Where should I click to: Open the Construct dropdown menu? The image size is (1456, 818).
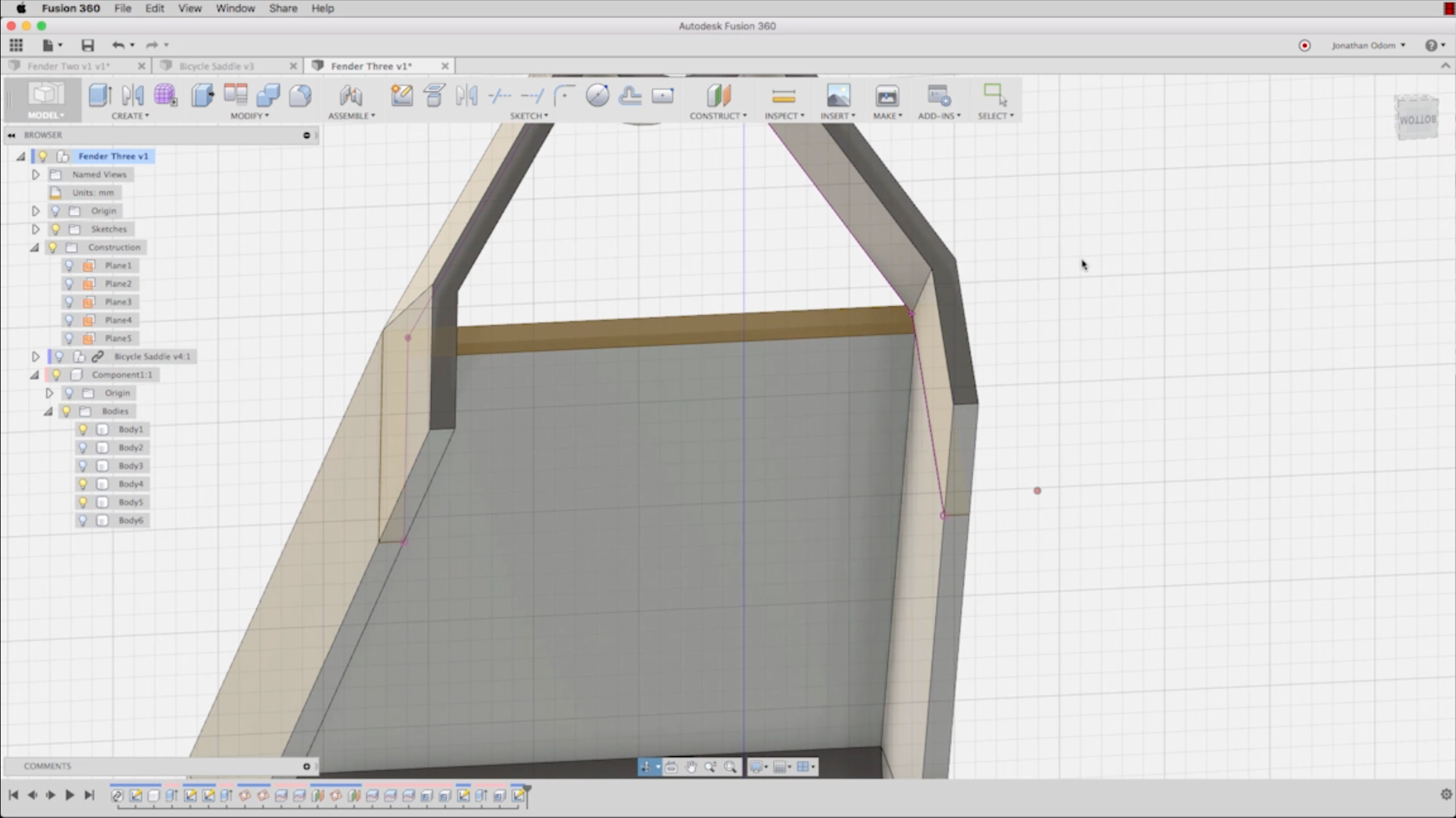[x=718, y=116]
